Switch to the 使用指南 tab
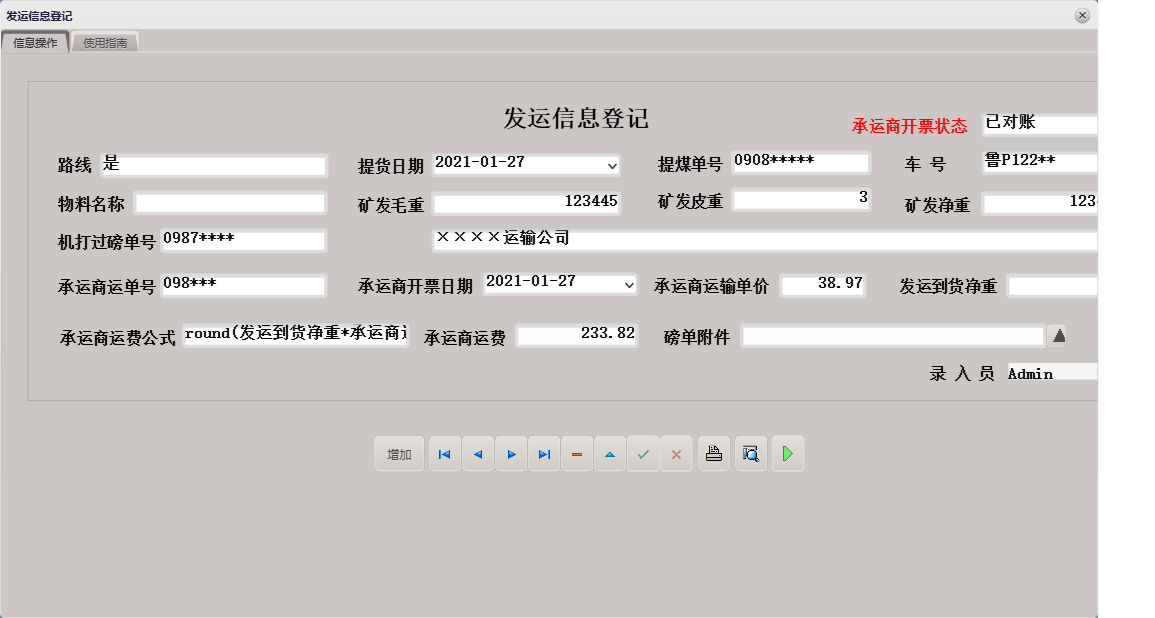The height and width of the screenshot is (618, 1155). coord(105,42)
